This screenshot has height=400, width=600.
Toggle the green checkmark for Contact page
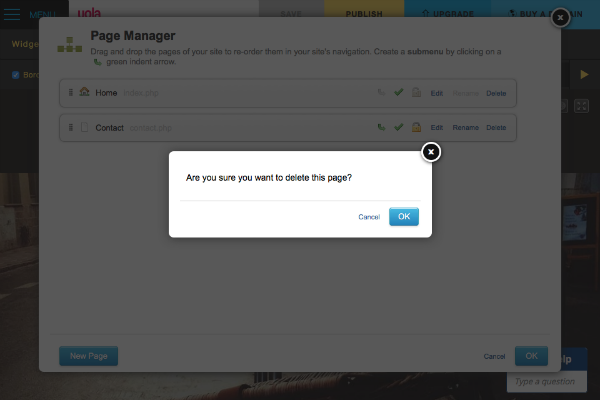tap(398, 127)
